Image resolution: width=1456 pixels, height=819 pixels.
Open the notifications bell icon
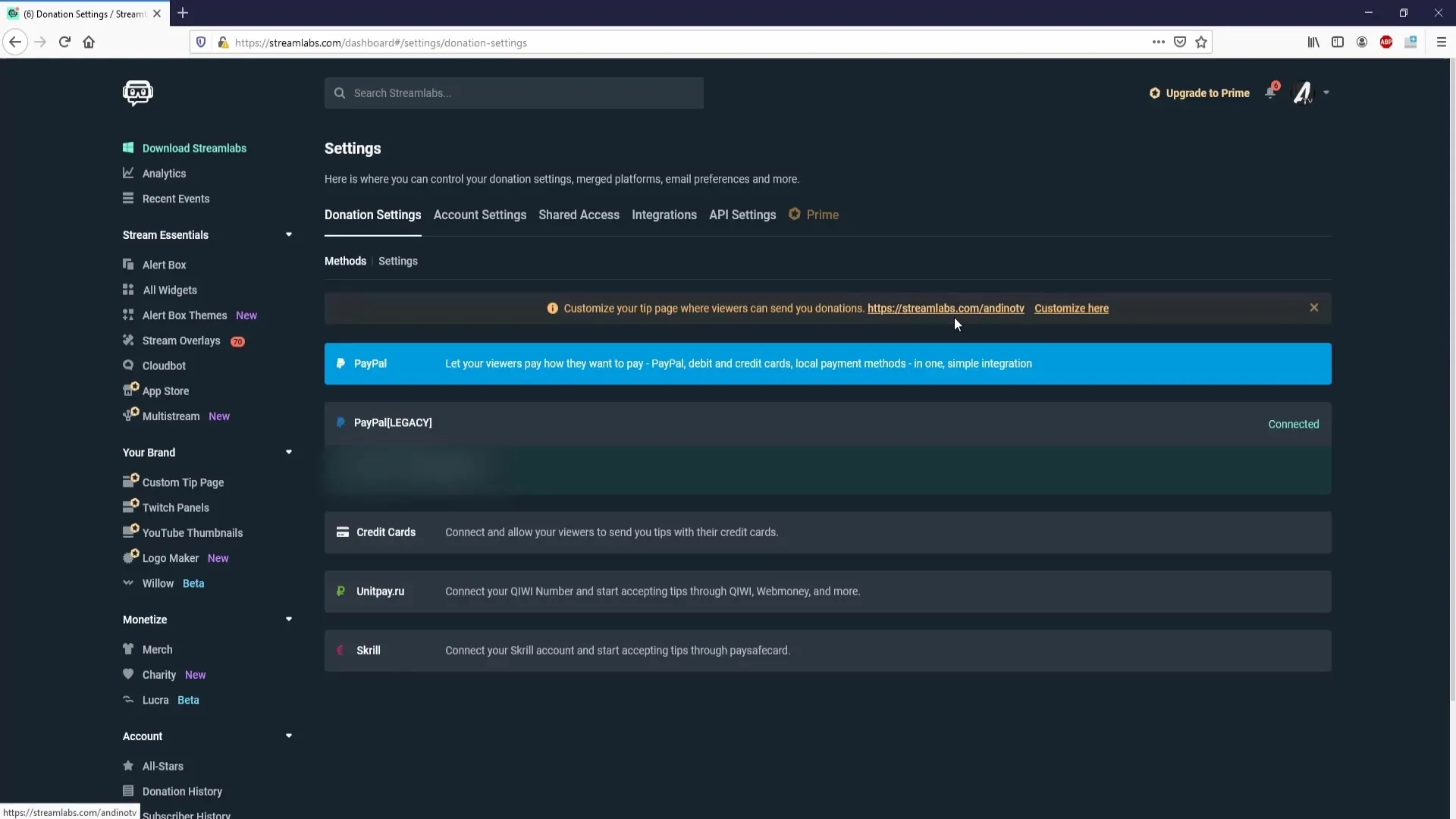click(1271, 93)
